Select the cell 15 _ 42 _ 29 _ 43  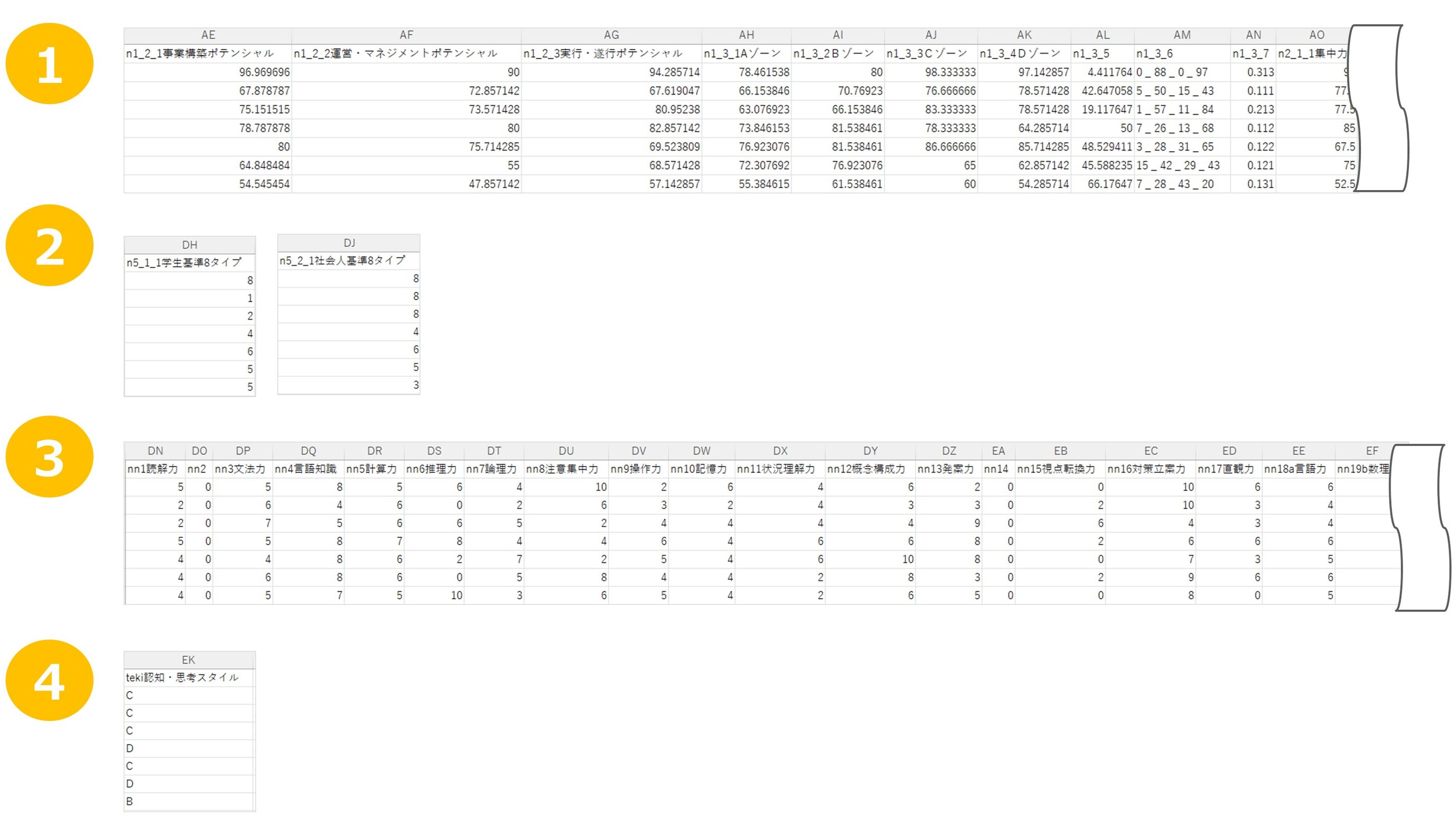(1182, 165)
